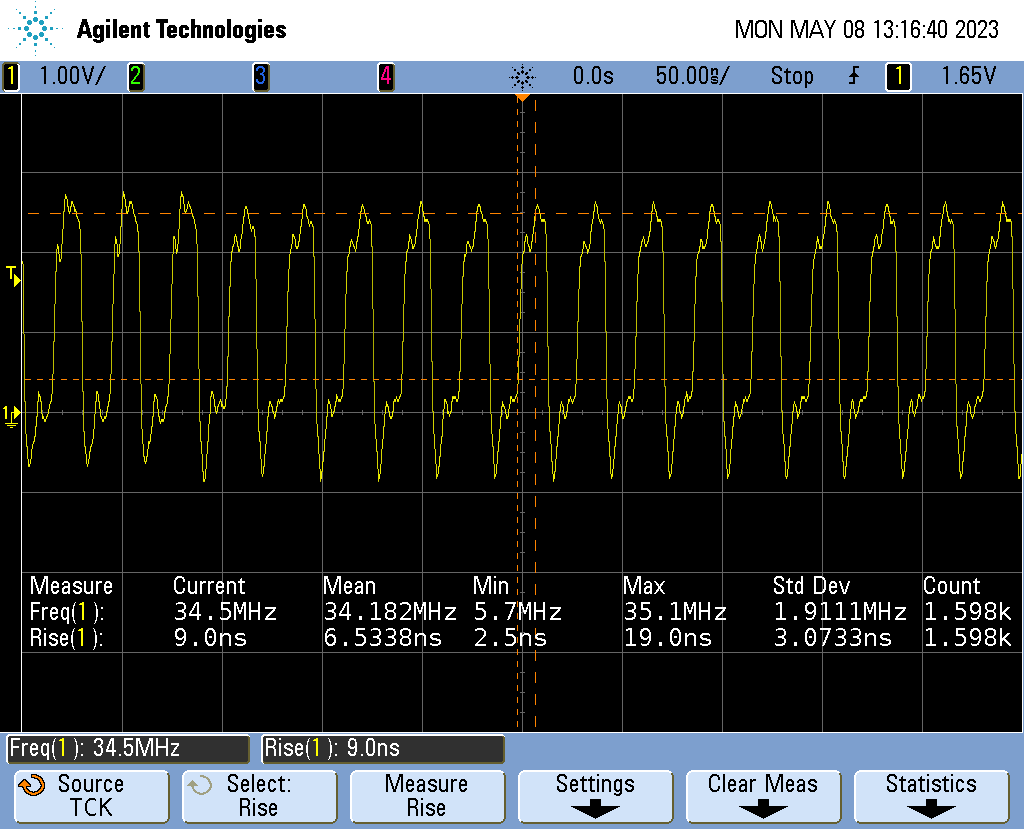Select the channel 1 yellow indicator
1024x829 pixels.
coord(11,76)
